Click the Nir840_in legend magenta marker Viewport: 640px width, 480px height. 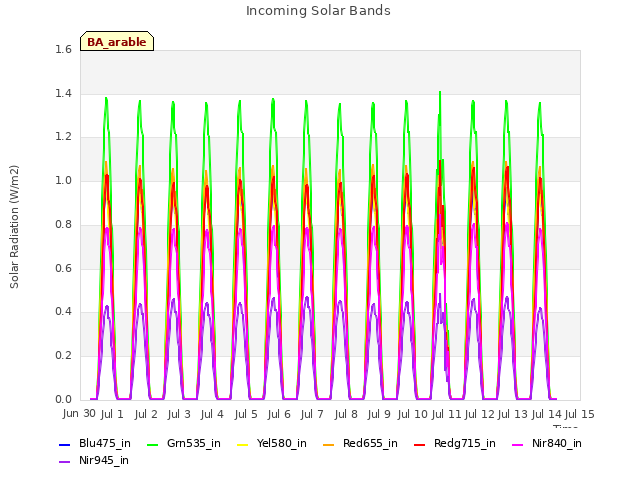518,444
